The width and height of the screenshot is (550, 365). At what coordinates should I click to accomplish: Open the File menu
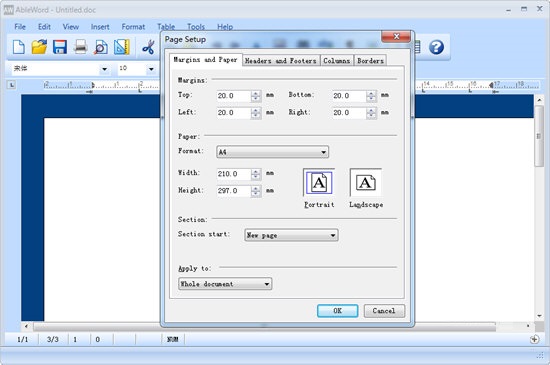point(20,27)
